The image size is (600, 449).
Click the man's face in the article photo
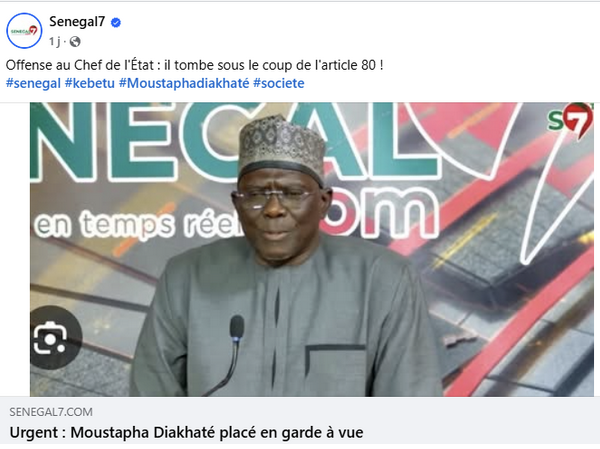pyautogui.click(x=277, y=216)
